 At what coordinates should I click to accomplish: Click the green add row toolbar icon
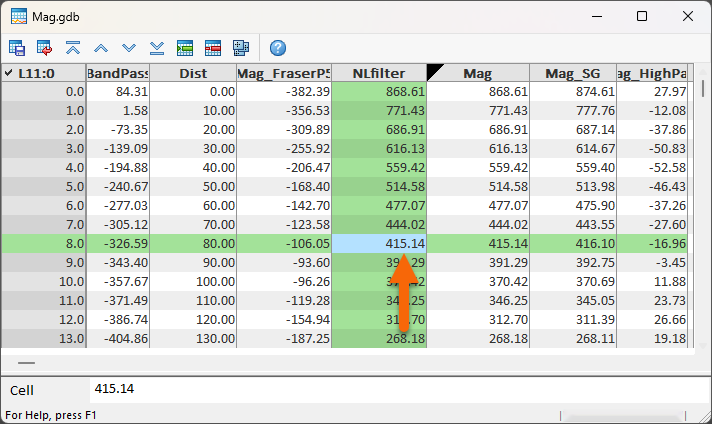pyautogui.click(x=185, y=47)
